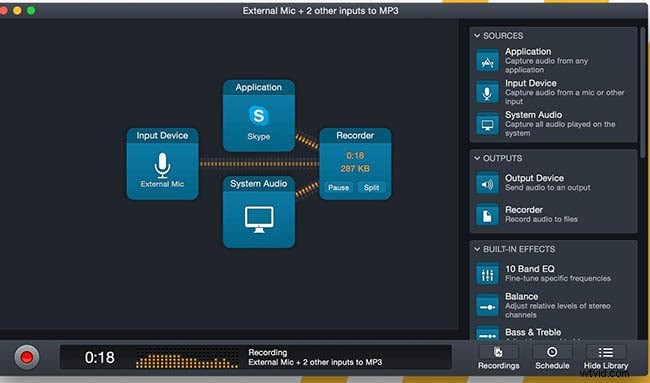Click the 'Record audio to files' description
The width and height of the screenshot is (650, 383).
541,219
